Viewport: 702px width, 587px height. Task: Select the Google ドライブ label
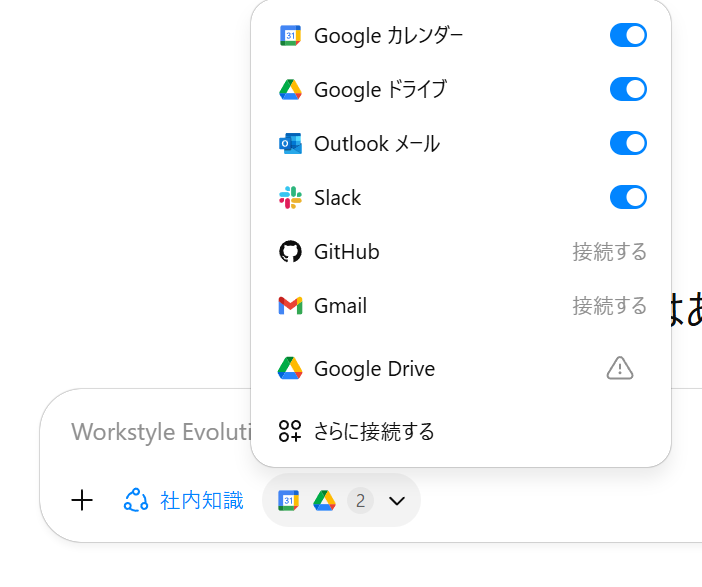point(381,90)
